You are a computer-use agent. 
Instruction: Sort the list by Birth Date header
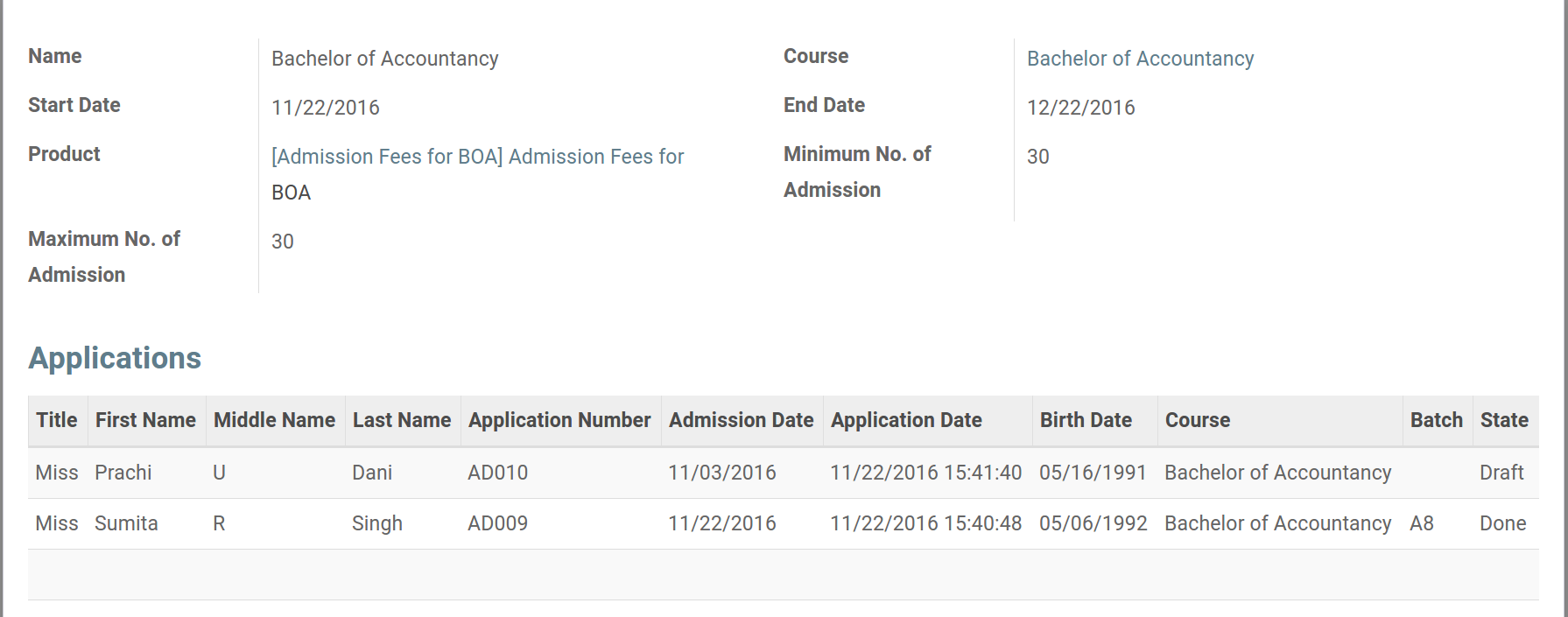pos(1086,420)
